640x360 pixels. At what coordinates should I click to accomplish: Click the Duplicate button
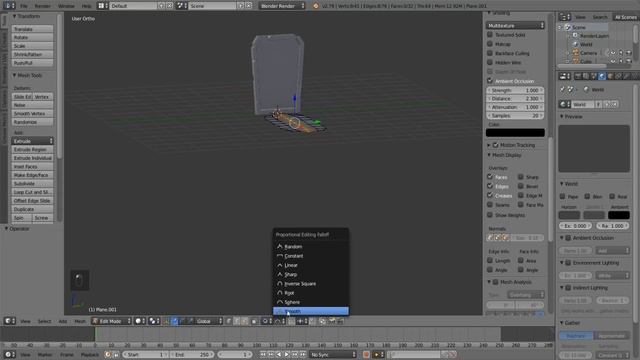point(32,209)
